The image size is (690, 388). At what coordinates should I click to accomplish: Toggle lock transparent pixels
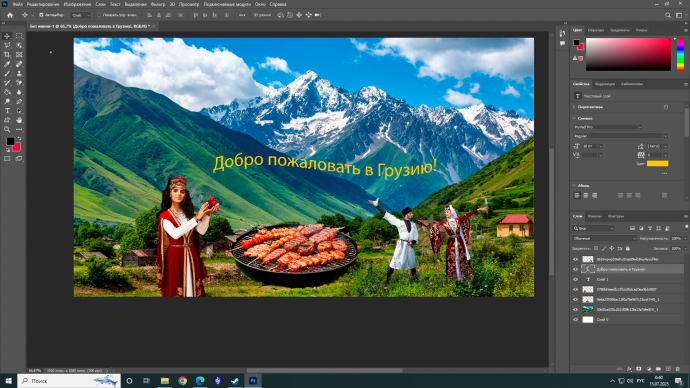[x=596, y=249]
